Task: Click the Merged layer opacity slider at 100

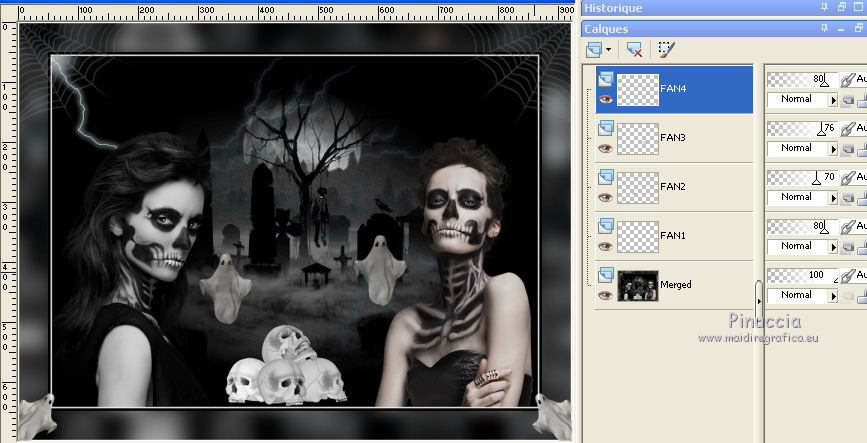Action: (x=803, y=275)
